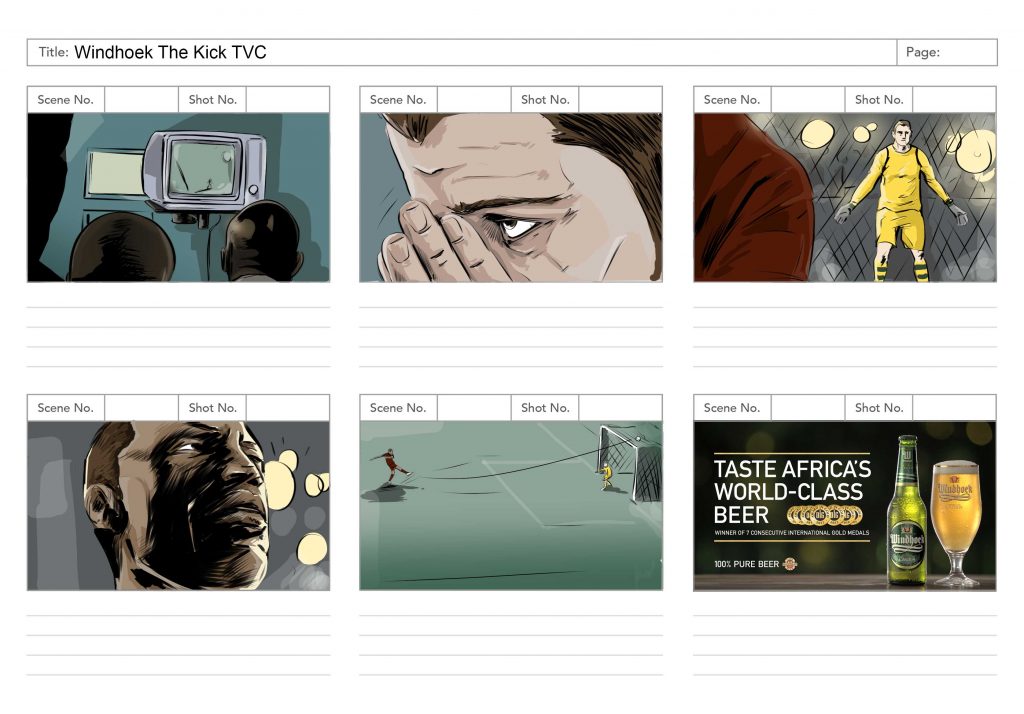Select the panel of the tense man's upturned face
This screenshot has width=1024, height=714.
[178, 506]
